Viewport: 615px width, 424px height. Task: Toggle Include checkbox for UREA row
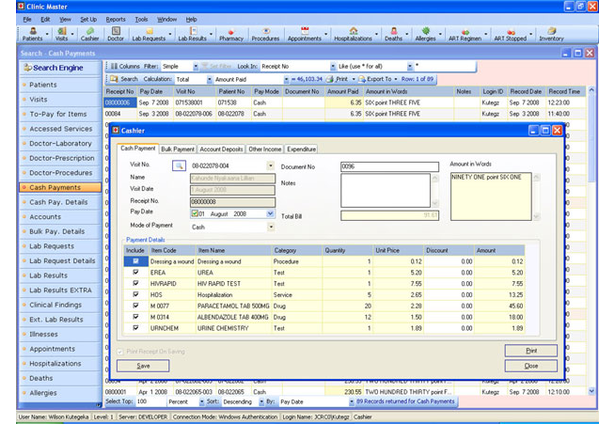[136, 272]
